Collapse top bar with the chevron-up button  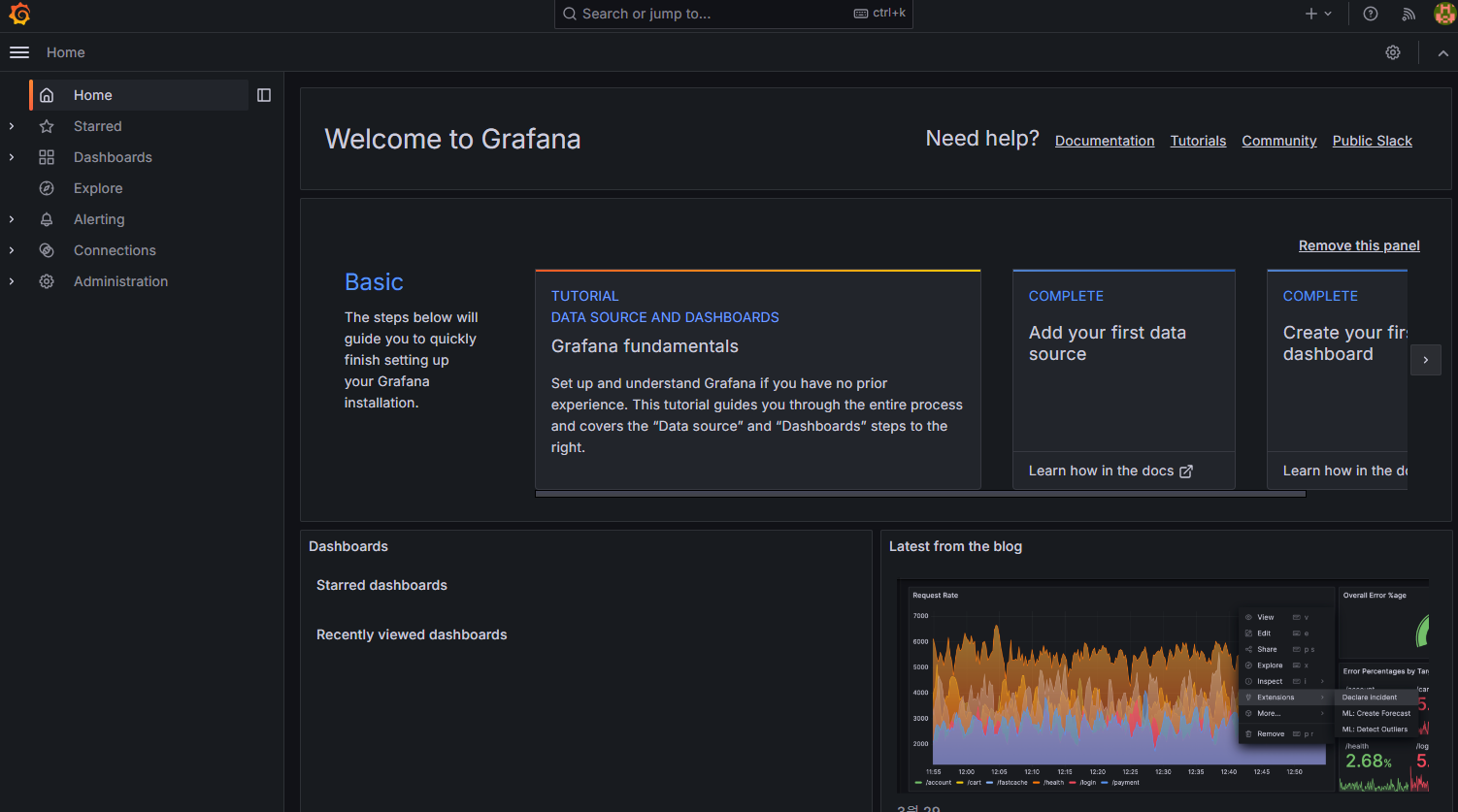(1442, 53)
